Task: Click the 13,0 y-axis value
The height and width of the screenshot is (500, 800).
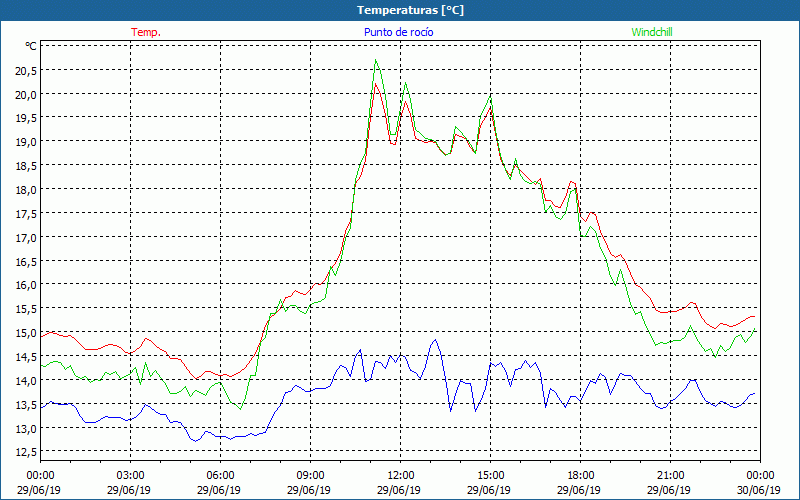Action: click(x=27, y=429)
